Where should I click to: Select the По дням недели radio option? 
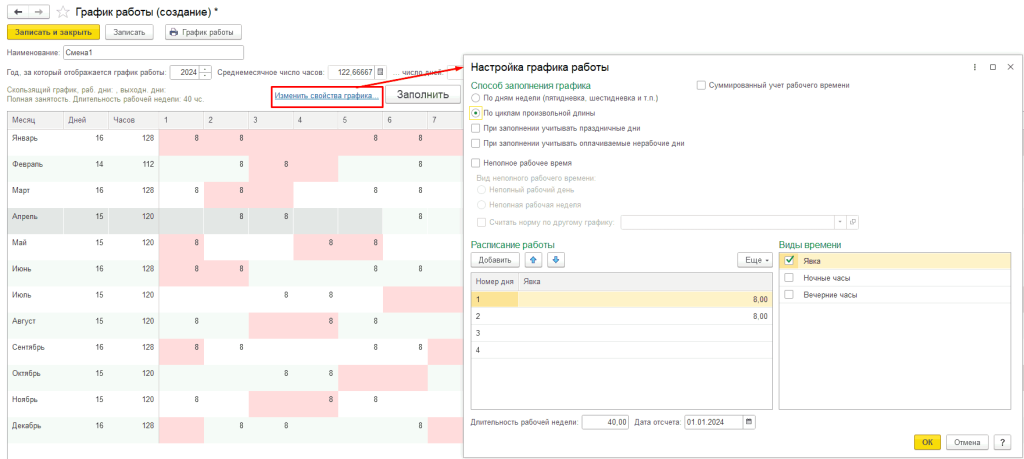click(x=476, y=99)
